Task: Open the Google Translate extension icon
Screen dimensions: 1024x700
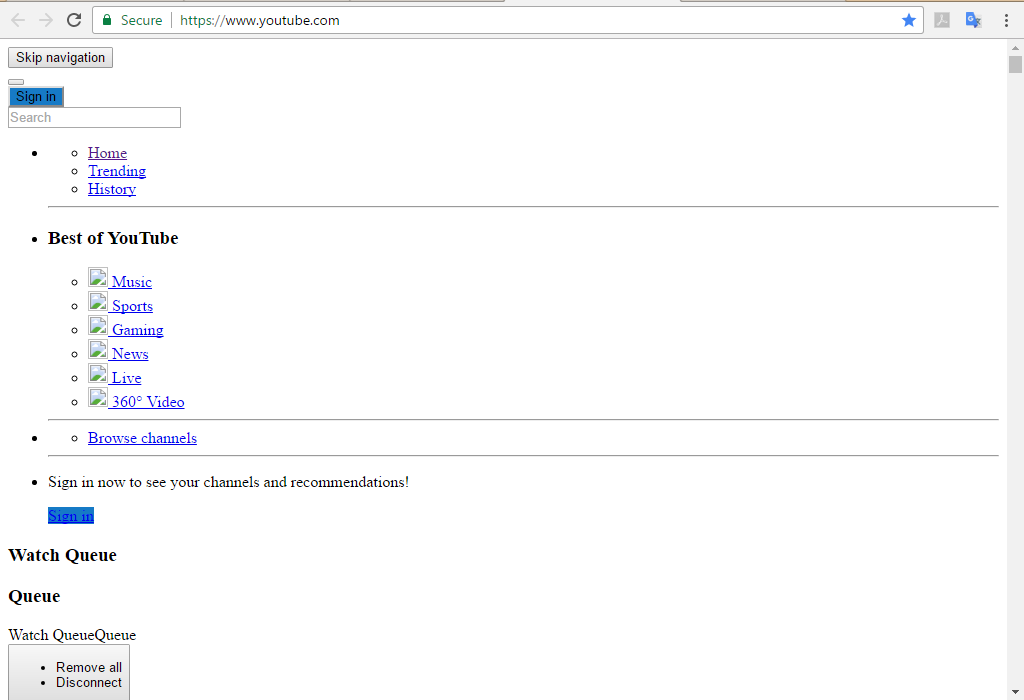Action: [973, 20]
